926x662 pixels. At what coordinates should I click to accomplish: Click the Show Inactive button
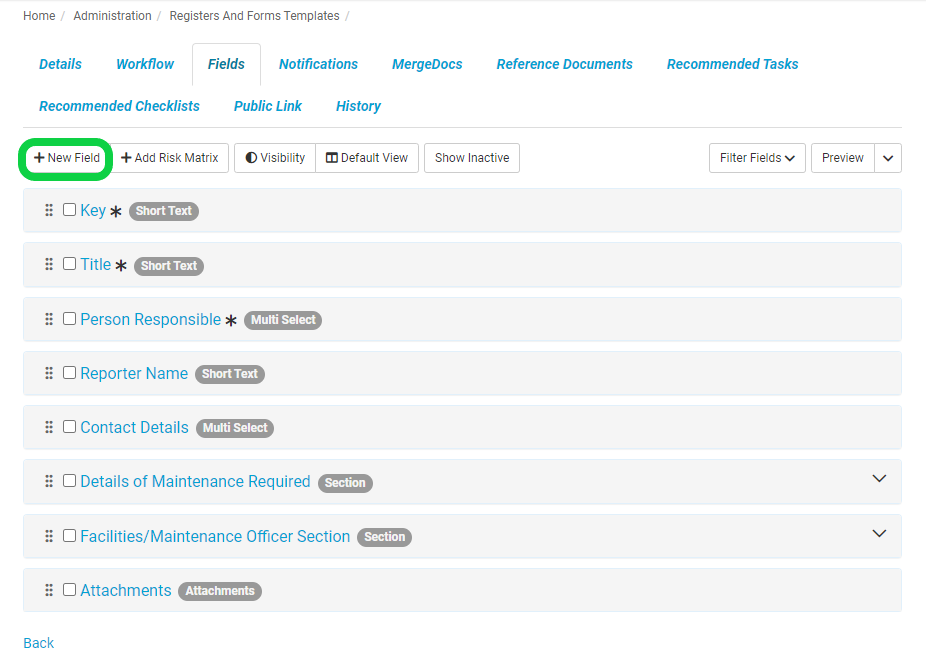(x=472, y=158)
